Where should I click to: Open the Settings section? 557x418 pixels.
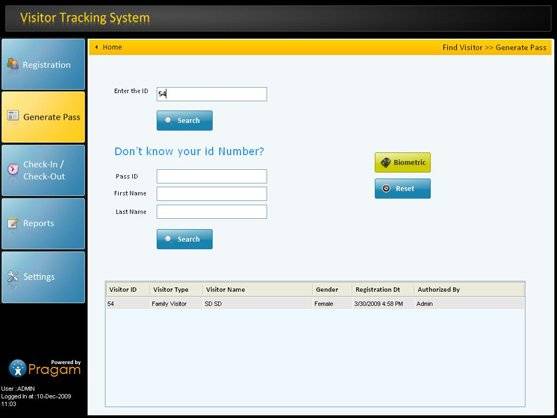click(x=43, y=277)
